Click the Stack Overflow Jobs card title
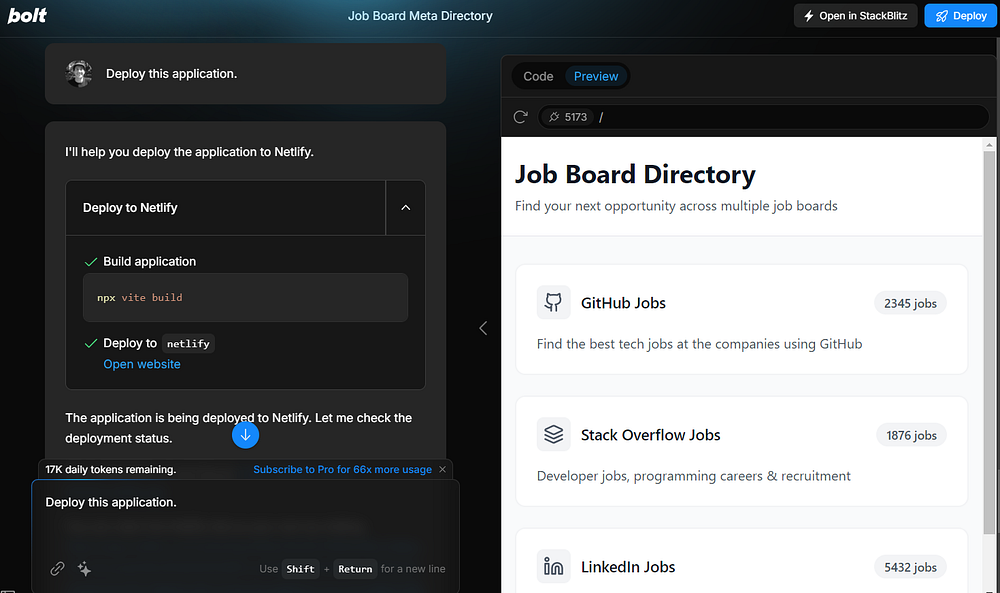The image size is (1000, 593). pos(651,435)
